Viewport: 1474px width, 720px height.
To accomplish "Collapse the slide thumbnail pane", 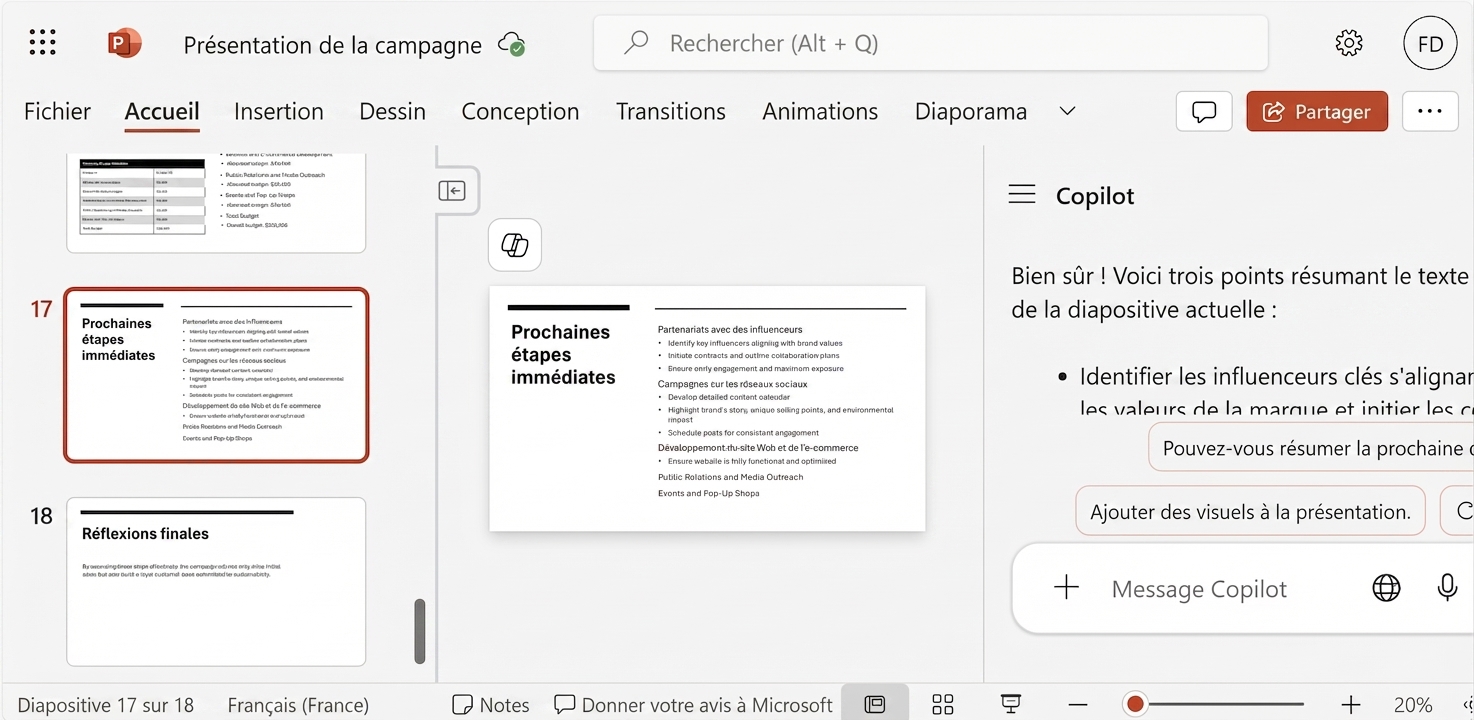I will (452, 190).
